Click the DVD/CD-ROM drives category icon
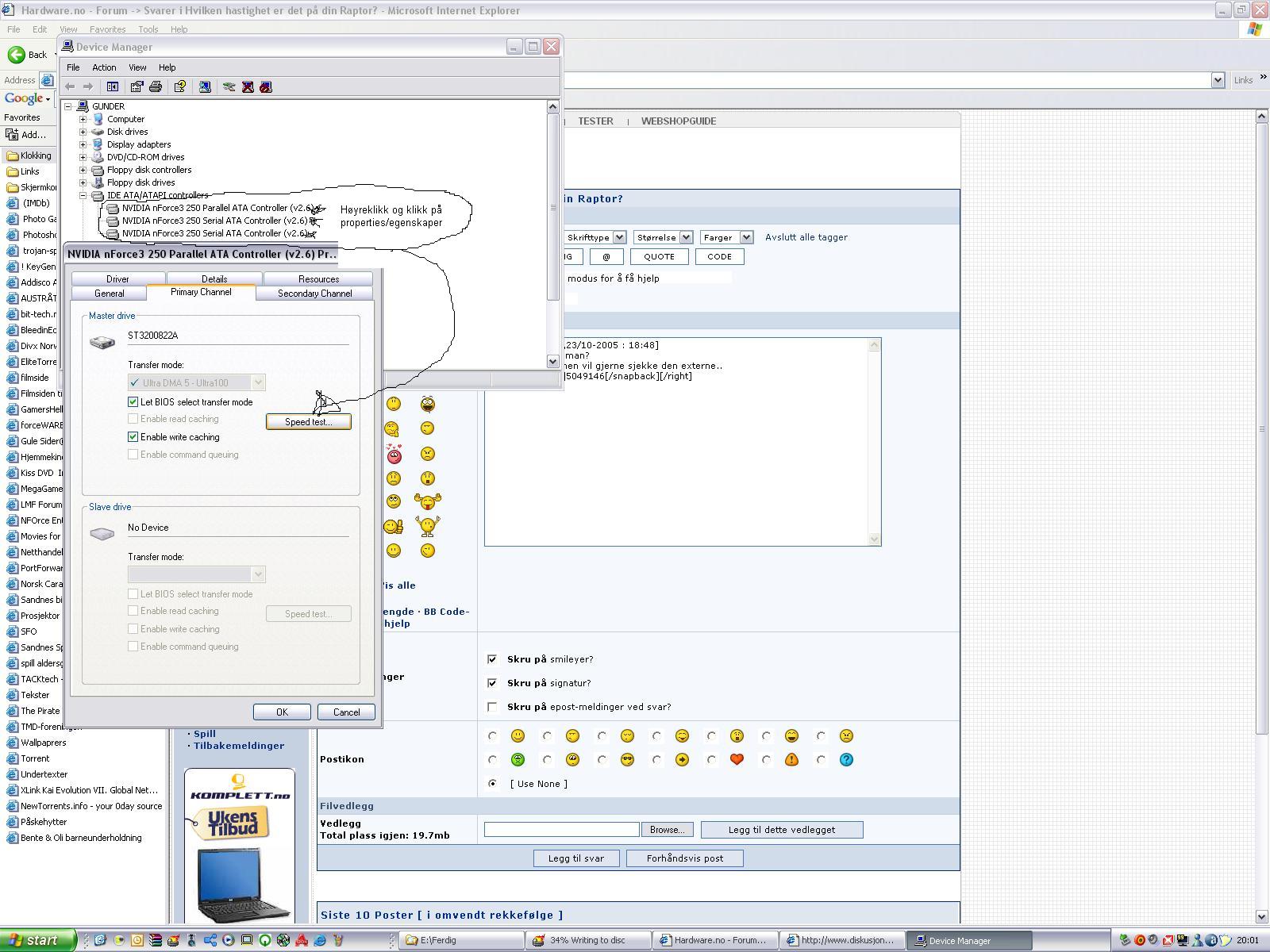The width and height of the screenshot is (1270, 952). pyautogui.click(x=98, y=157)
